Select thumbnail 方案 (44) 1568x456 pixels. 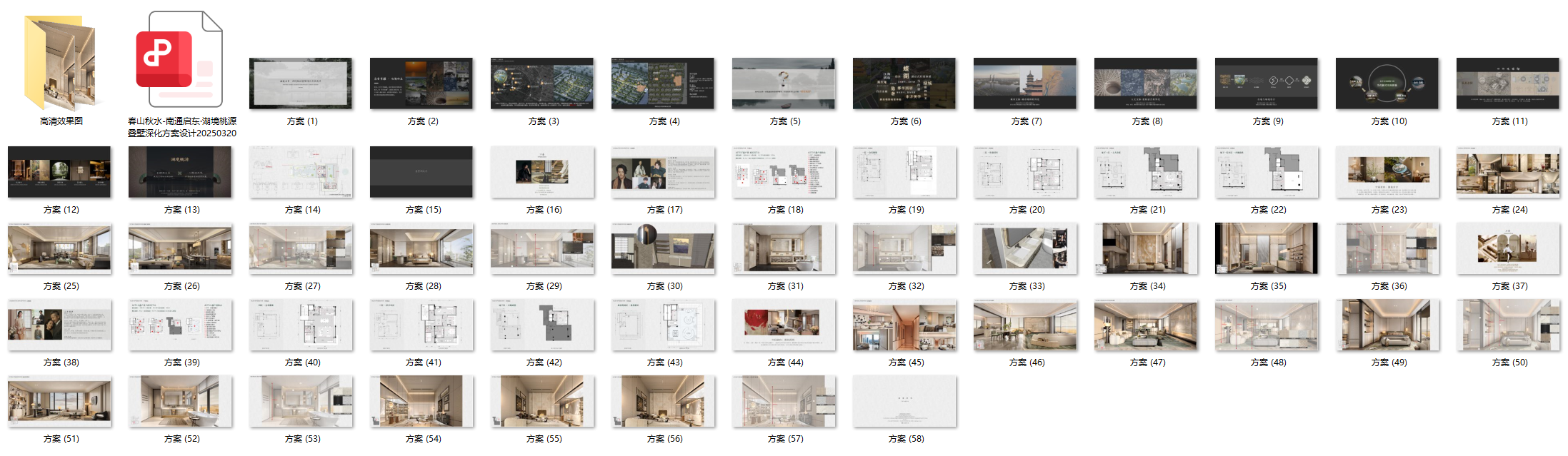[784, 325]
